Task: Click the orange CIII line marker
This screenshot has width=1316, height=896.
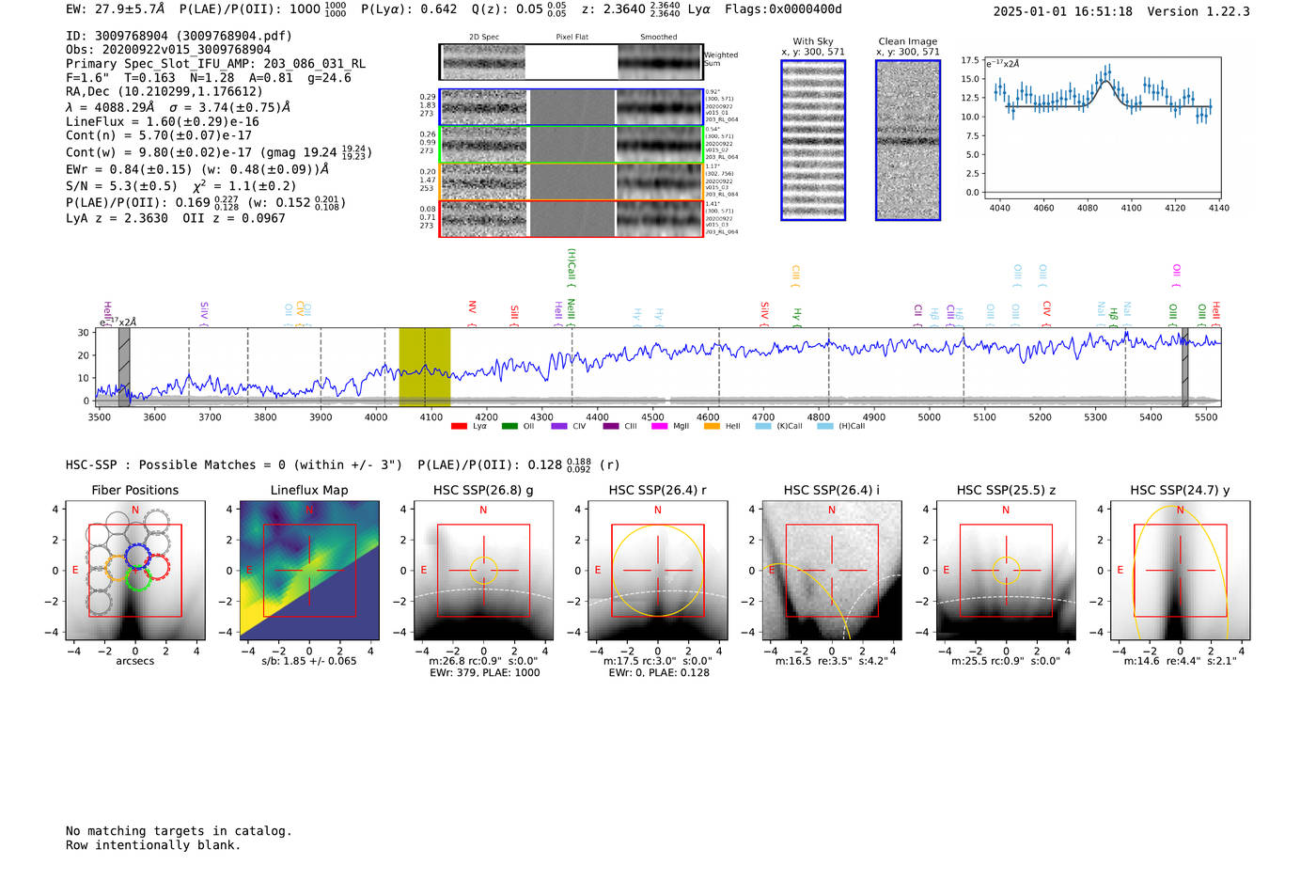Action: (x=795, y=275)
